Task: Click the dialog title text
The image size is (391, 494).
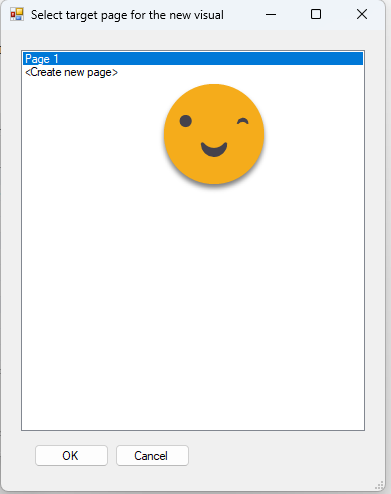Action: tap(127, 15)
